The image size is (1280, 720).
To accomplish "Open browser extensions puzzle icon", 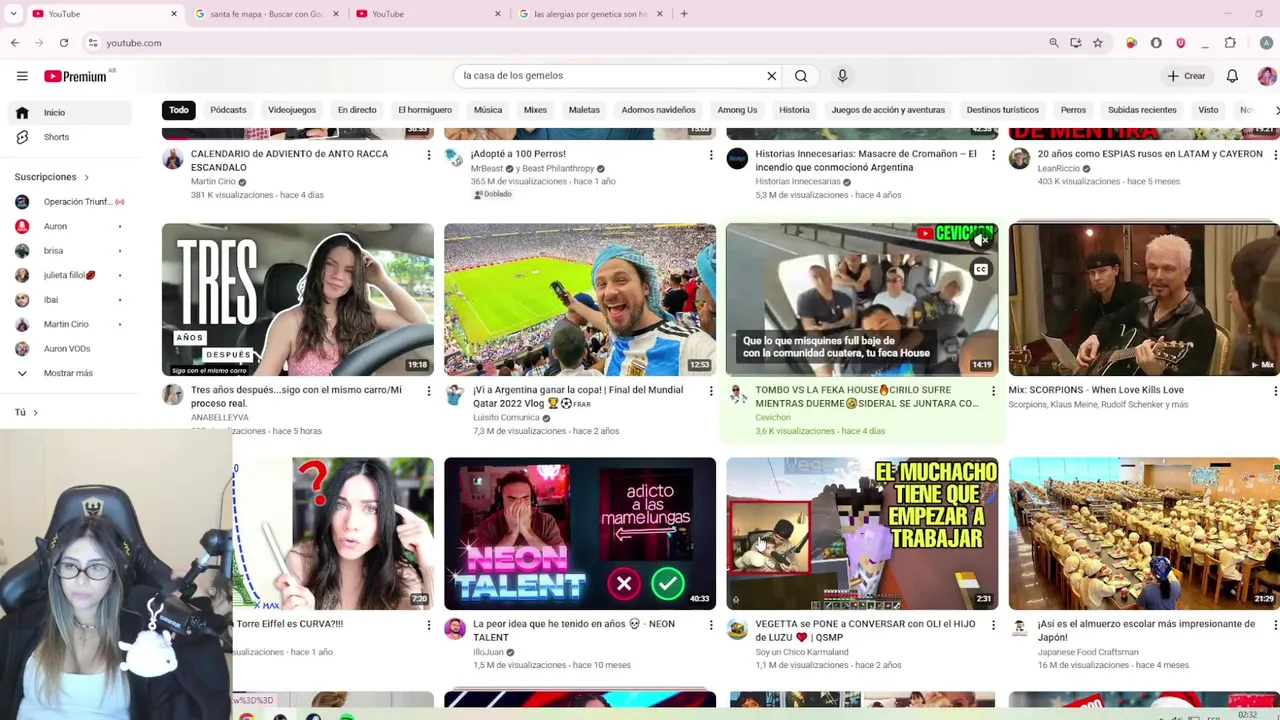I will 1230,43.
